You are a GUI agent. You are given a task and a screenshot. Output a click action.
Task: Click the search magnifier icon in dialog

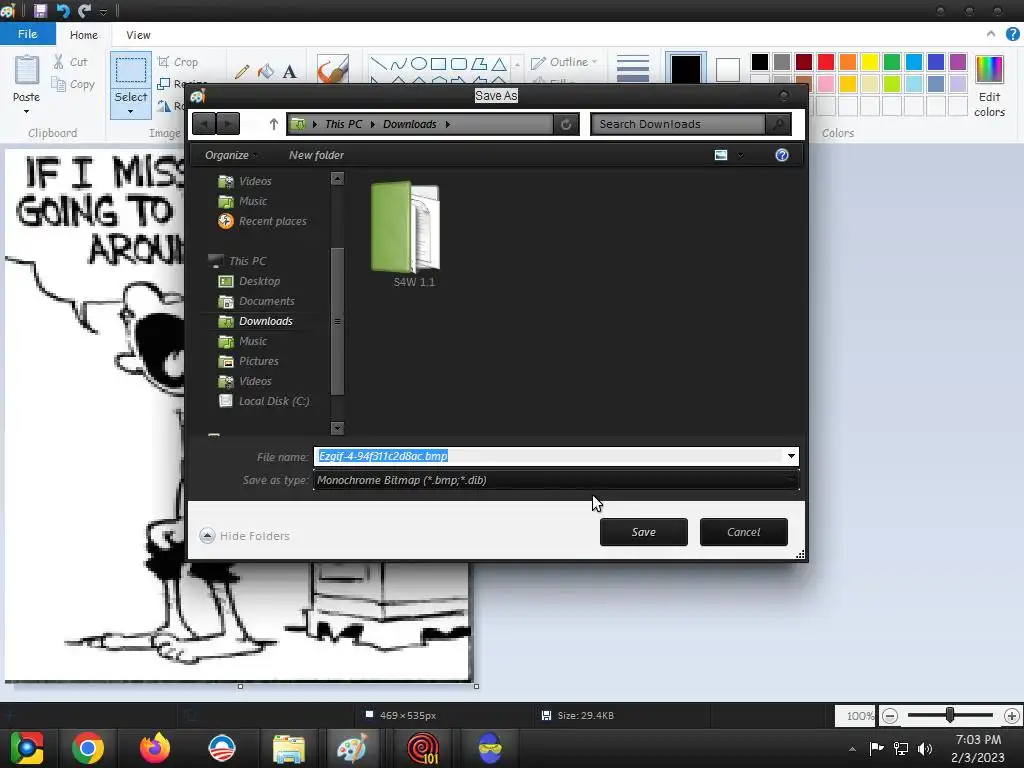[778, 124]
